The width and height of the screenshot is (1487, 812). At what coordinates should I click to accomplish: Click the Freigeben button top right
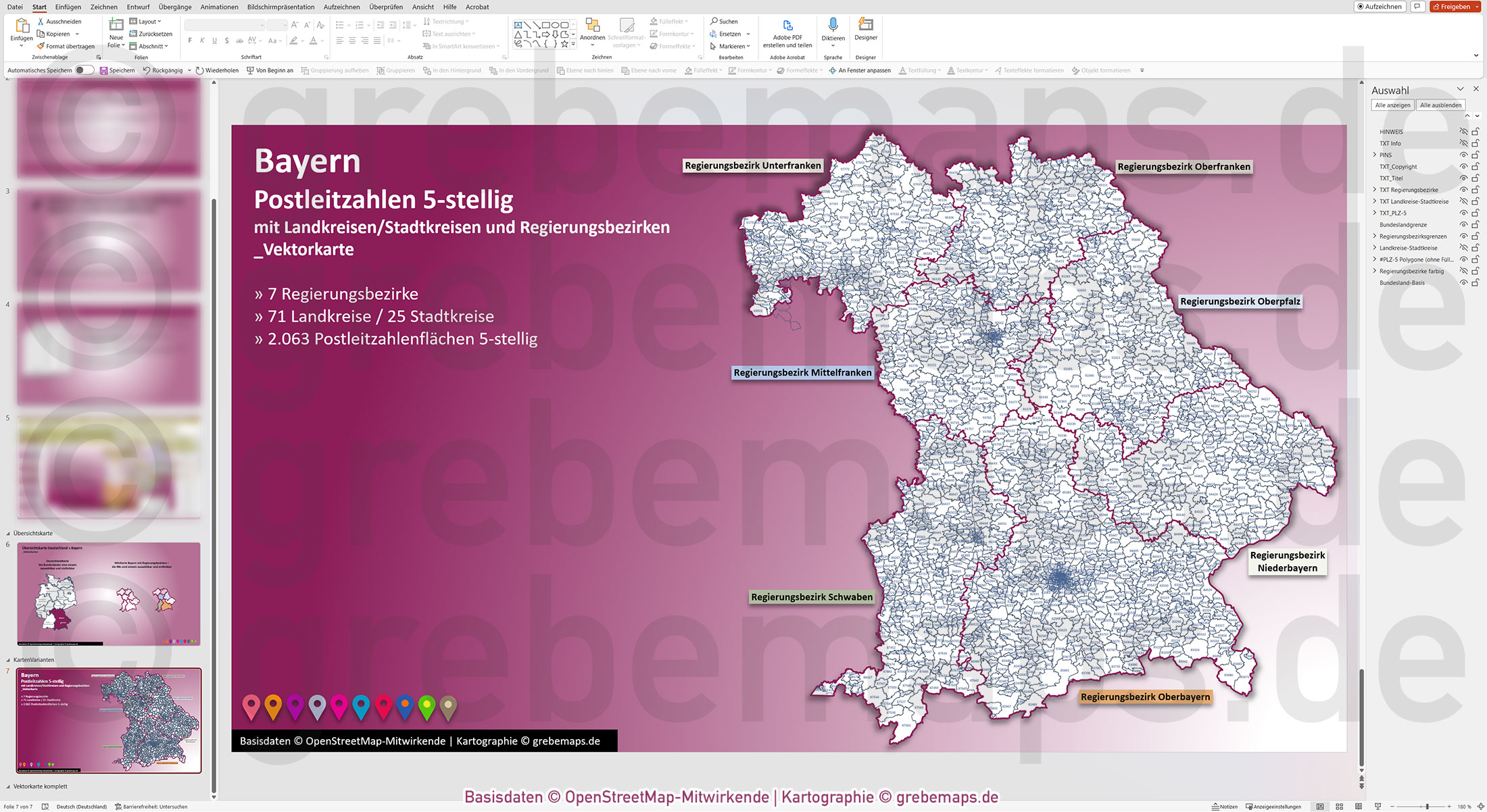coord(1455,6)
